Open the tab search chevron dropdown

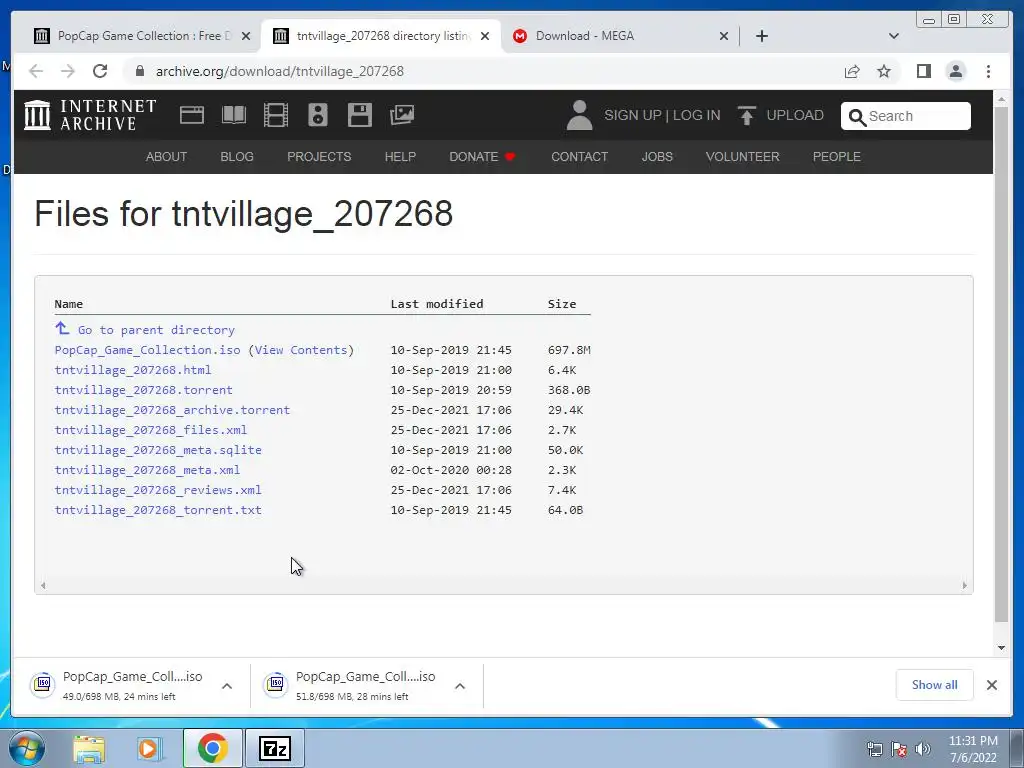(x=894, y=36)
